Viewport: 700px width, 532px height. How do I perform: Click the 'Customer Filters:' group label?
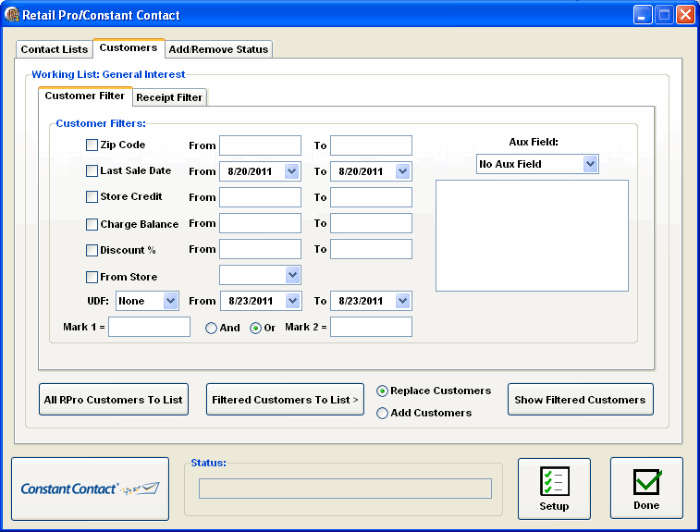[x=100, y=123]
